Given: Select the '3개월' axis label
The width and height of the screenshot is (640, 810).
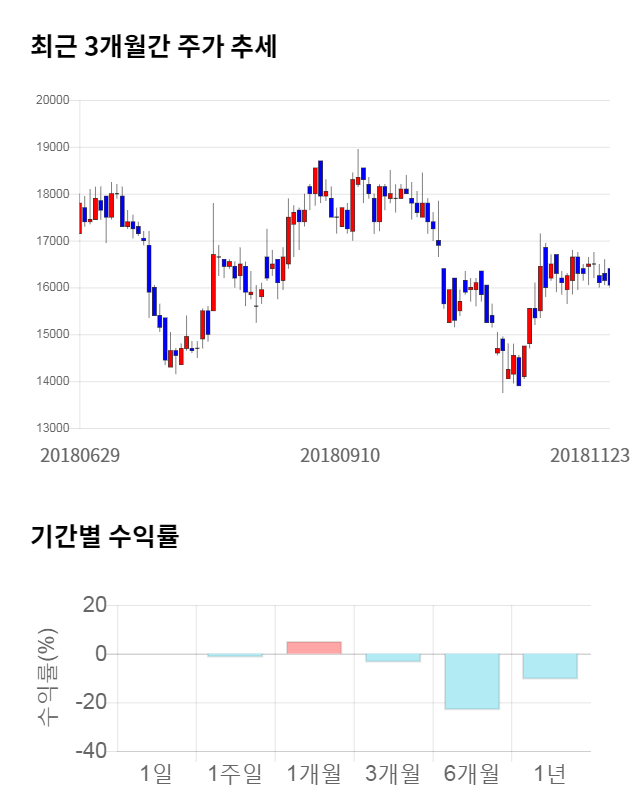Looking at the screenshot, I should click(x=392, y=773).
